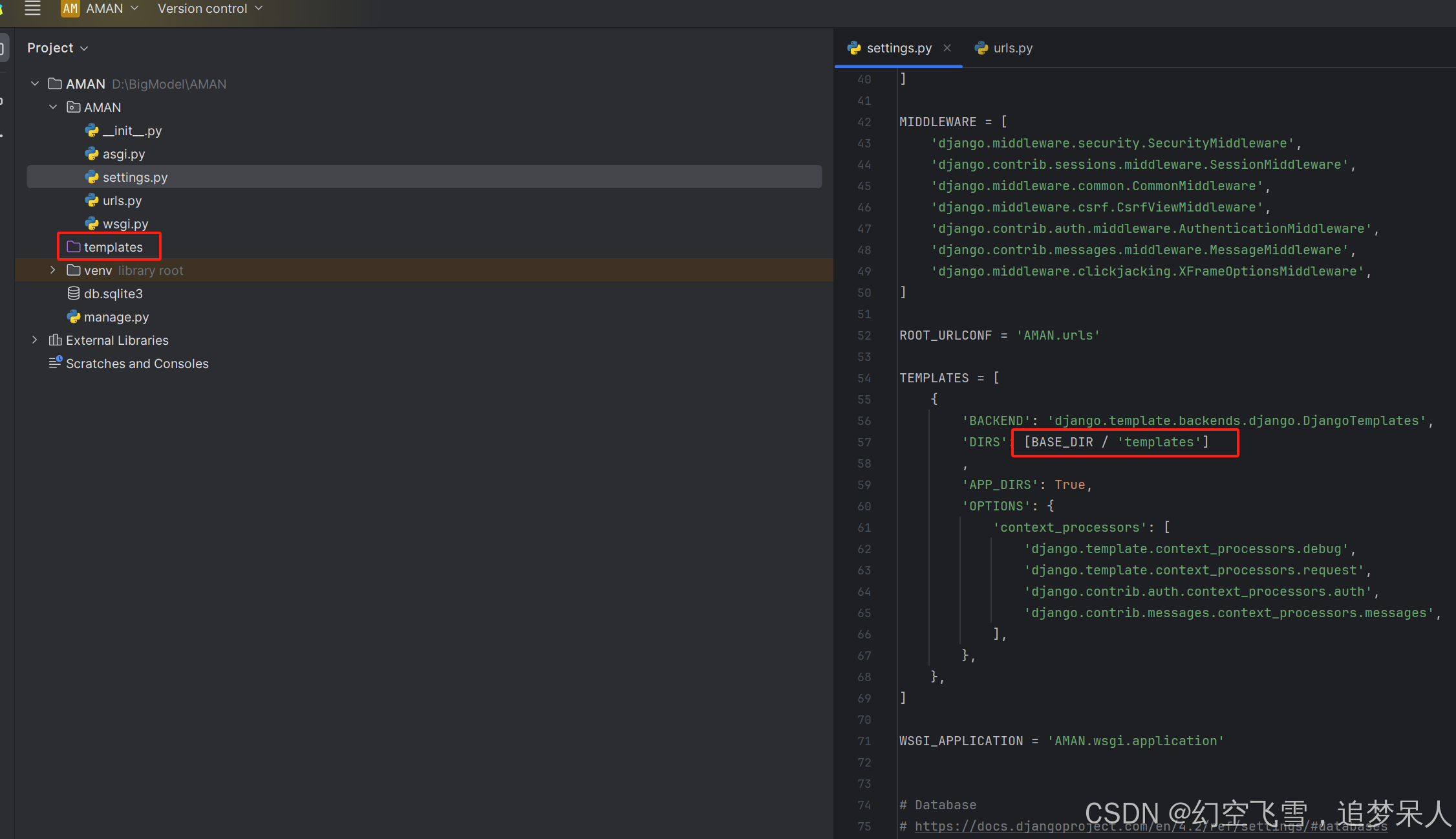The height and width of the screenshot is (839, 1456).
Task: Expand the venv library root folder
Action: pos(52,270)
